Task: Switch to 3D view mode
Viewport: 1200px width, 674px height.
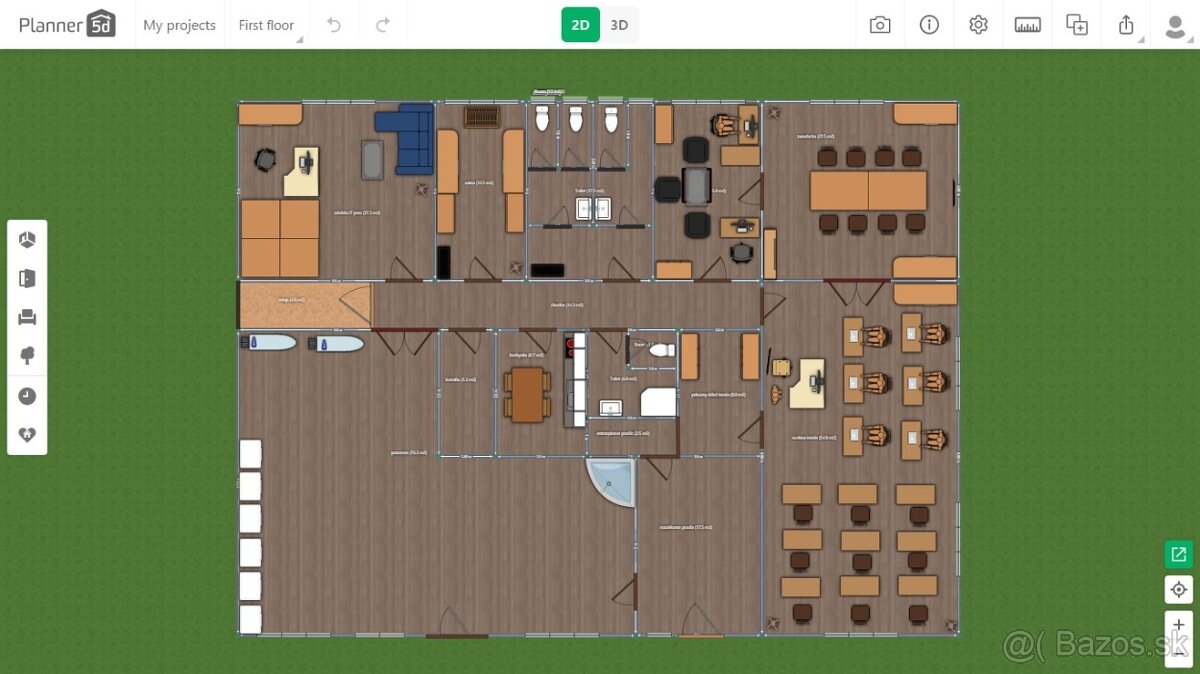Action: (x=619, y=25)
